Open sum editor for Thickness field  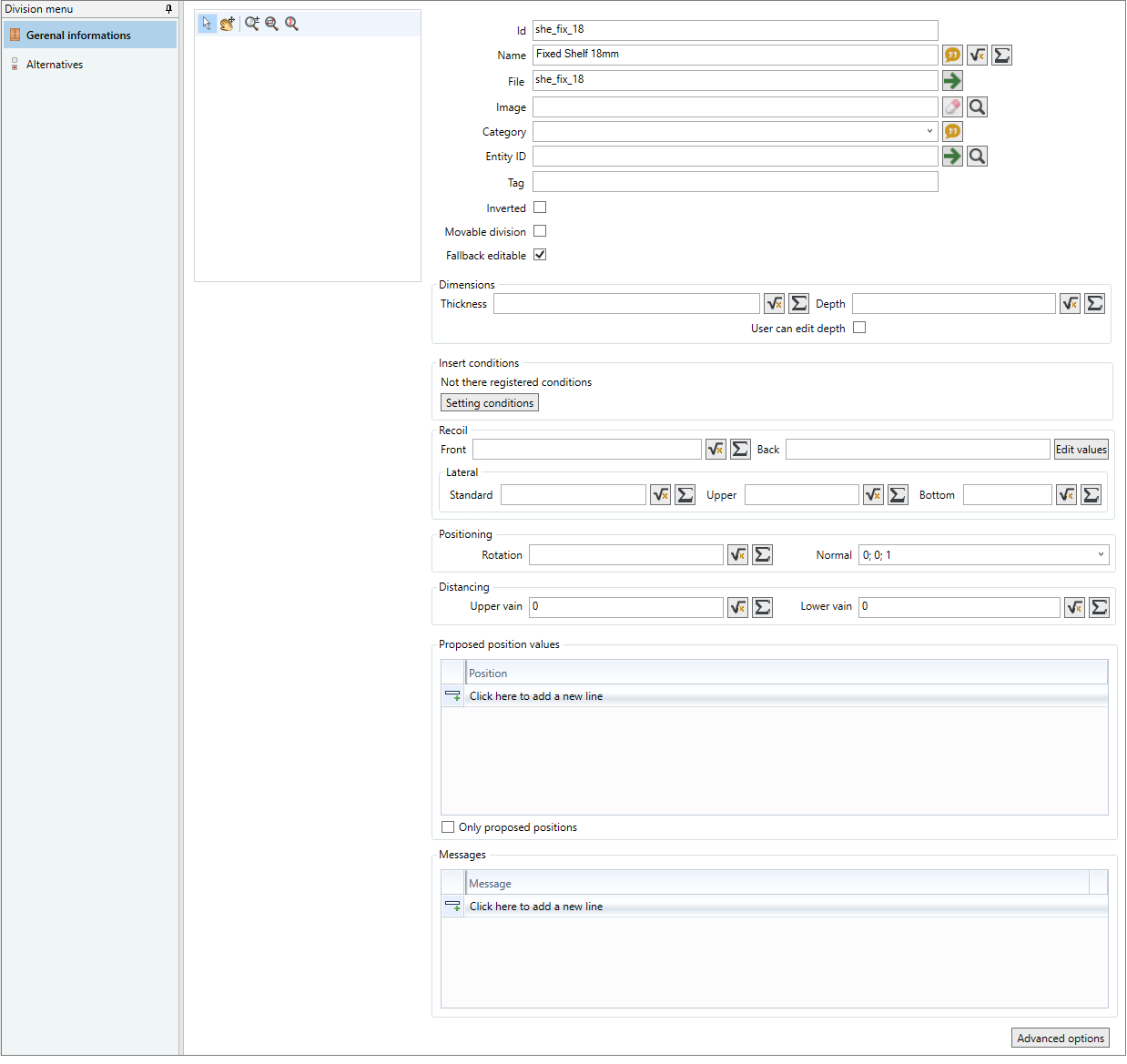pyautogui.click(x=798, y=303)
